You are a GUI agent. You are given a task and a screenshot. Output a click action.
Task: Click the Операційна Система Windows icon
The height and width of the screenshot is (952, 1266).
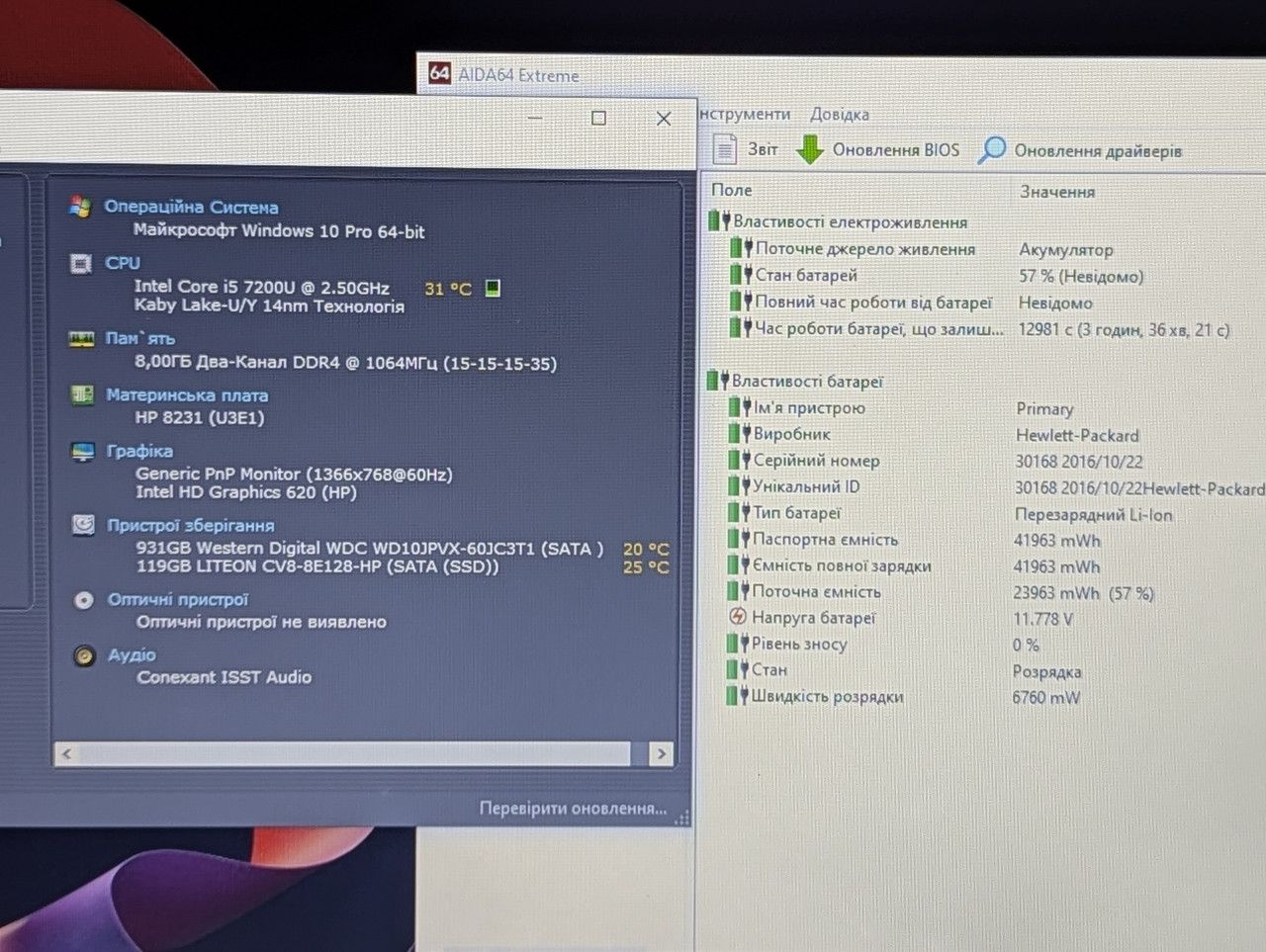point(81,207)
